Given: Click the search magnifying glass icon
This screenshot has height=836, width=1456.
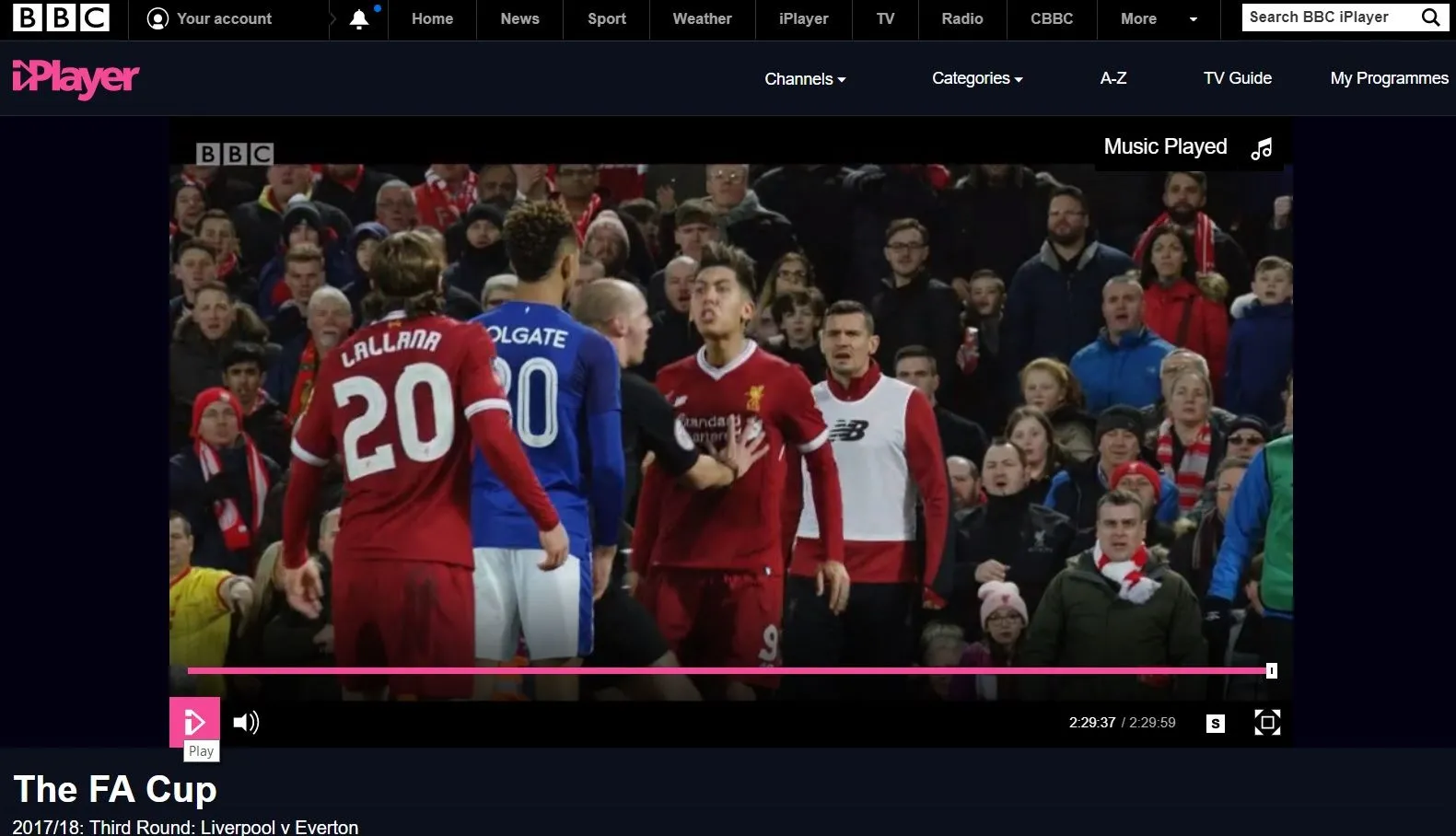Looking at the screenshot, I should pyautogui.click(x=1430, y=17).
